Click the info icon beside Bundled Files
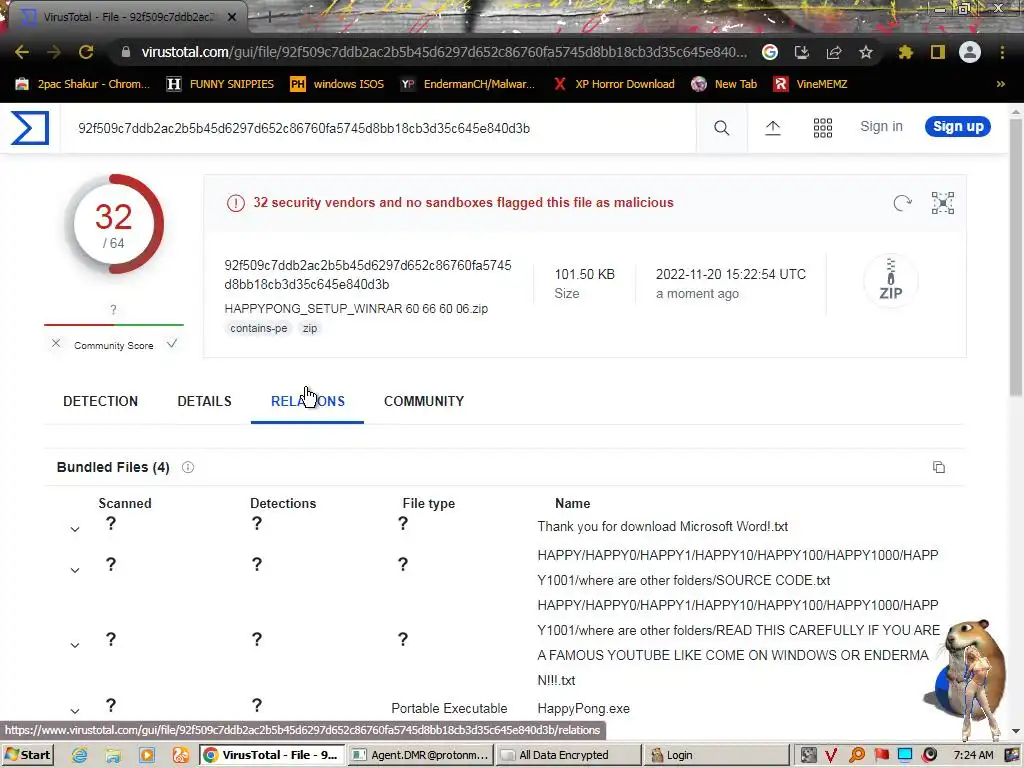The width and height of the screenshot is (1024, 768). pos(188,467)
